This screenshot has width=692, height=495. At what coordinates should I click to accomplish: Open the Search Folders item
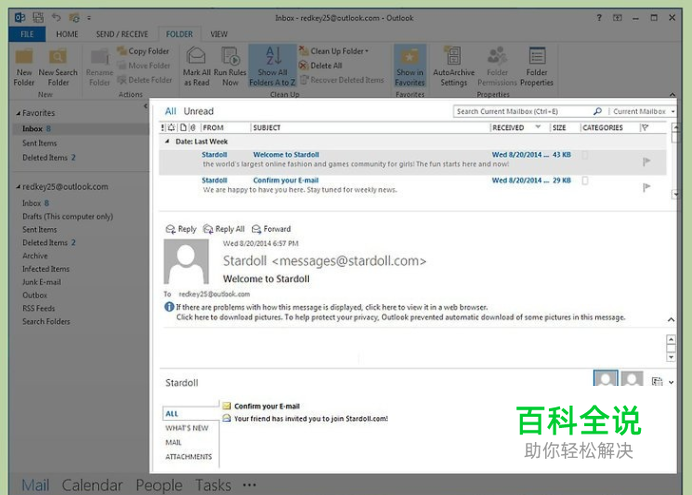coord(46,321)
